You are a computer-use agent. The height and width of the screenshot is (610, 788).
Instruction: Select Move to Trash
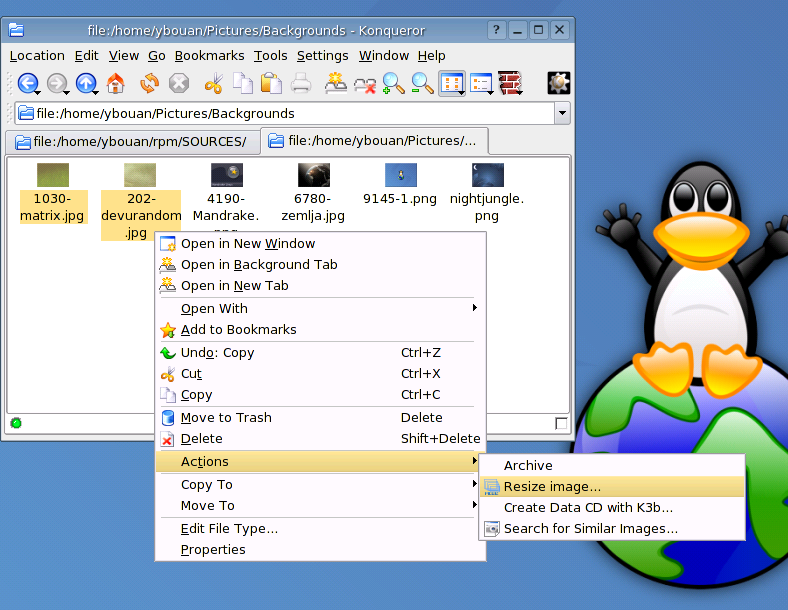[x=318, y=418]
